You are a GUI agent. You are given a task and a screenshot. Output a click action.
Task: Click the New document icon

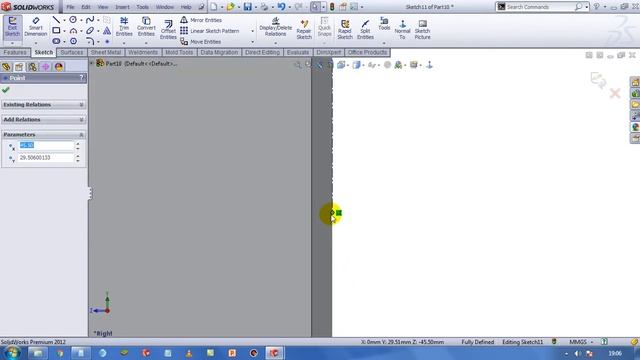(x=214, y=7)
